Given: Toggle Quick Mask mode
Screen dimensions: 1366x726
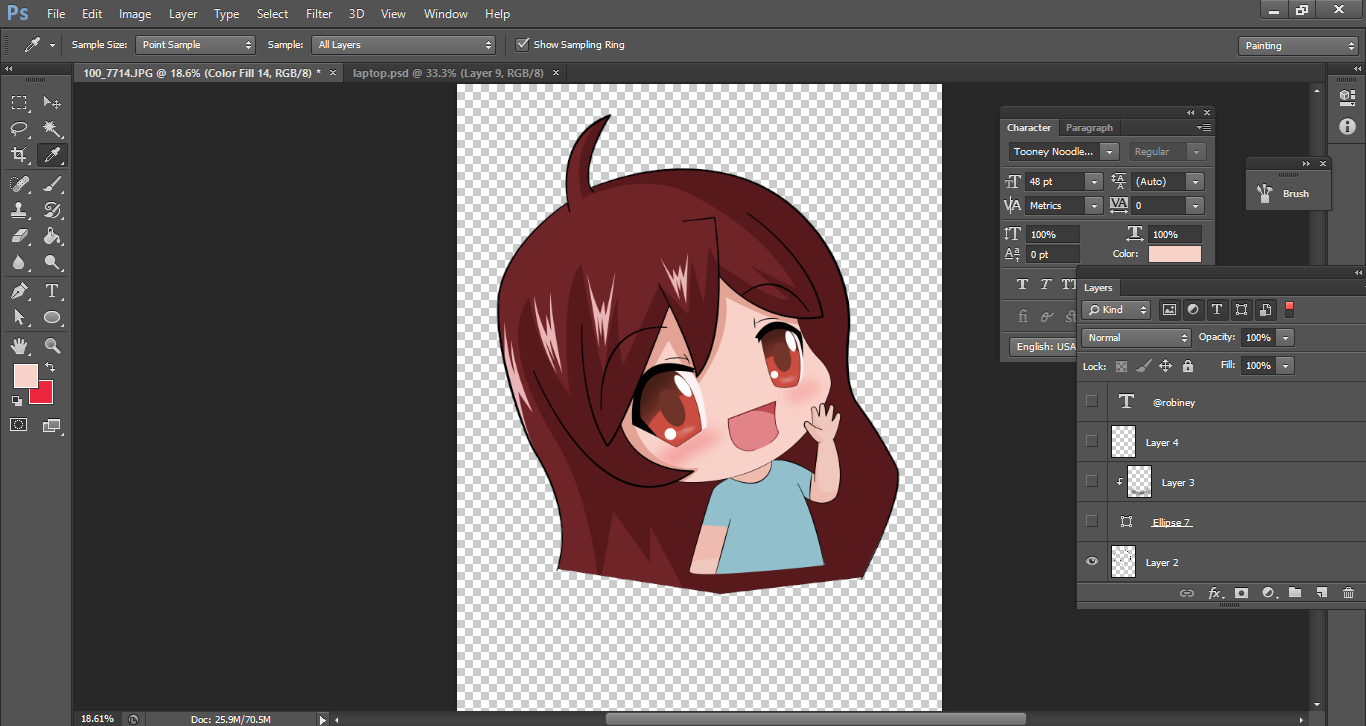Looking at the screenshot, I should coord(19,425).
